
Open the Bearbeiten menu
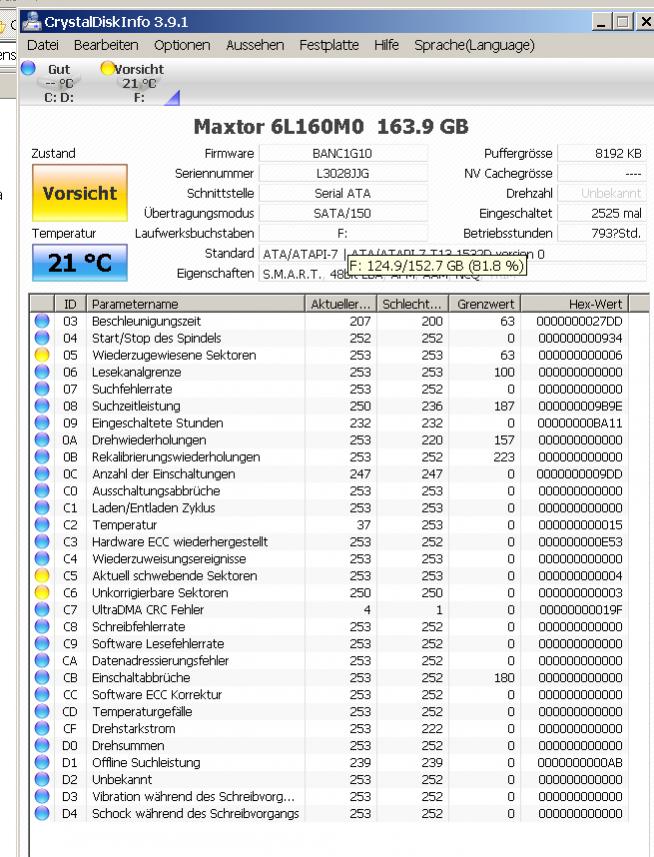(106, 45)
